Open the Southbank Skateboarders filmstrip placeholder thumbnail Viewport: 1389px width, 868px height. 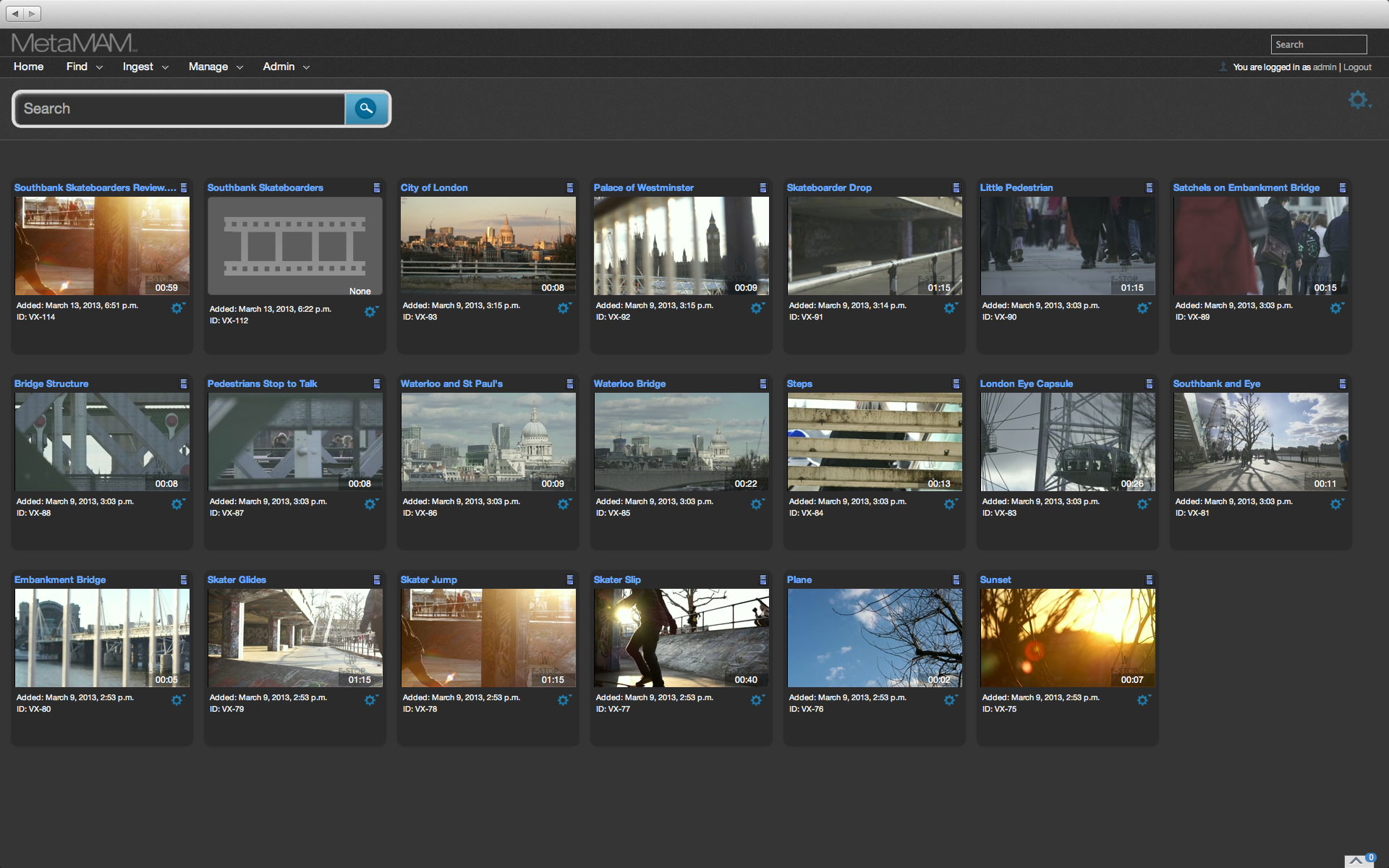[x=295, y=246]
